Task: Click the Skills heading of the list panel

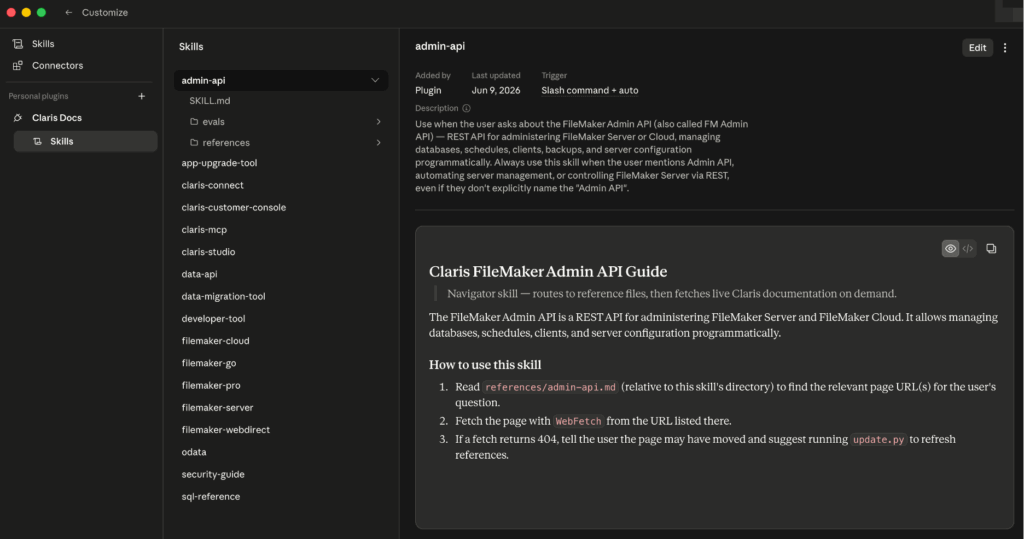Action: [191, 46]
